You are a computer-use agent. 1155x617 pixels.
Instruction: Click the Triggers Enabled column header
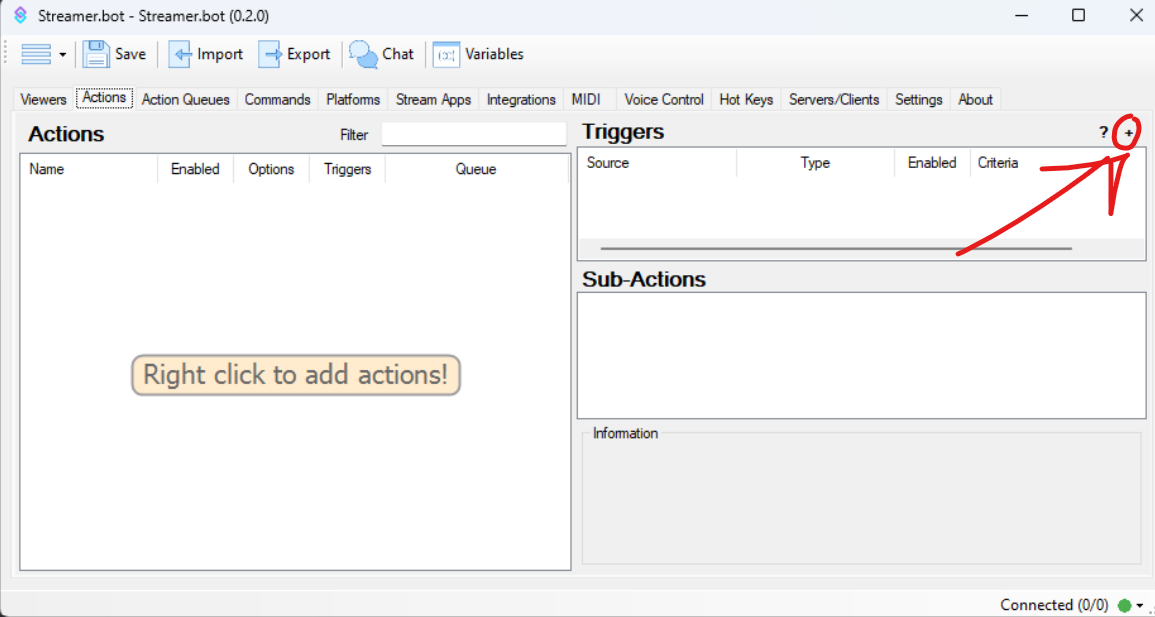pos(932,163)
